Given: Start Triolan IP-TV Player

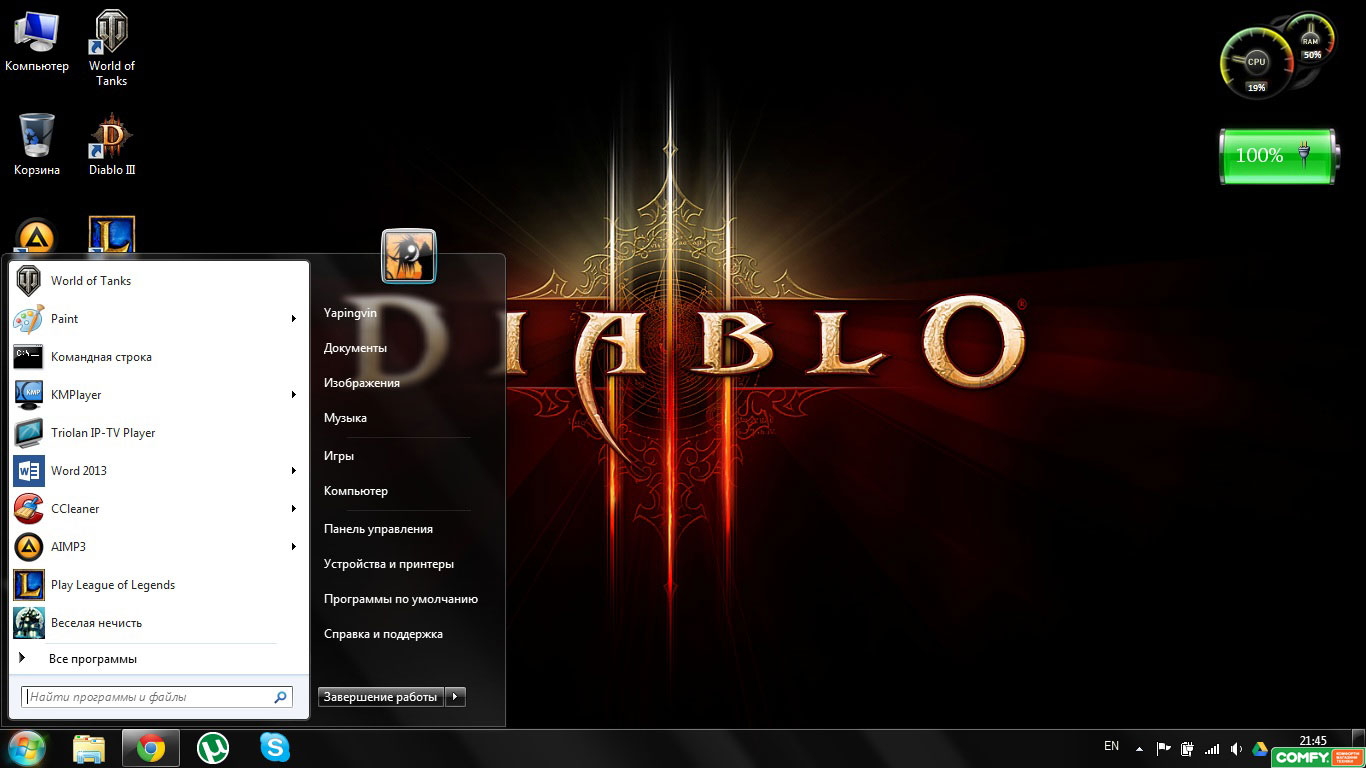Looking at the screenshot, I should (x=158, y=433).
